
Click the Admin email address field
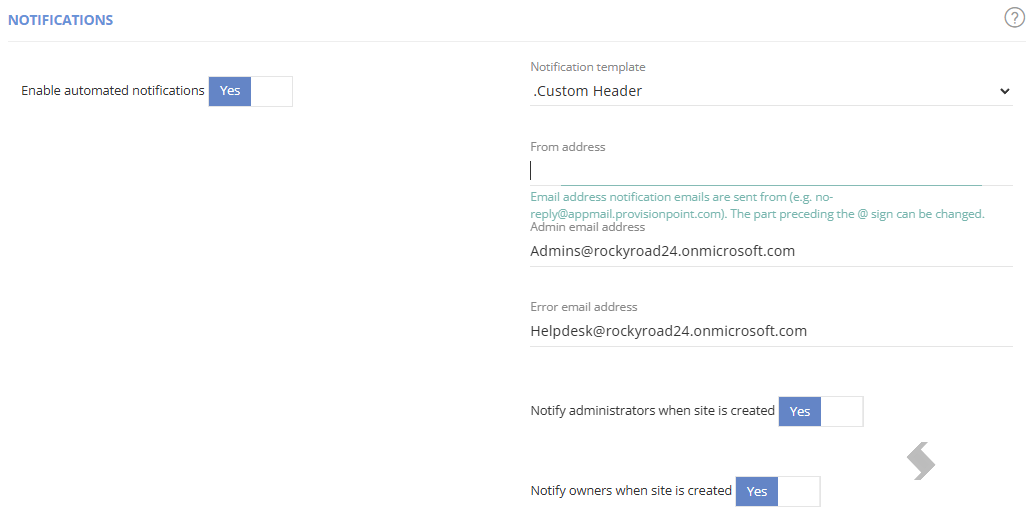[x=771, y=251]
